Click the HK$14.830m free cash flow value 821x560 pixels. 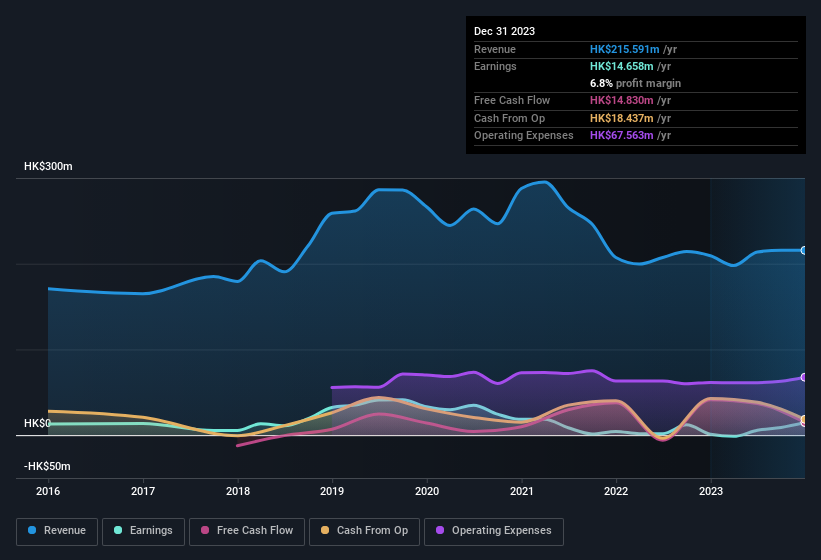pyautogui.click(x=622, y=100)
